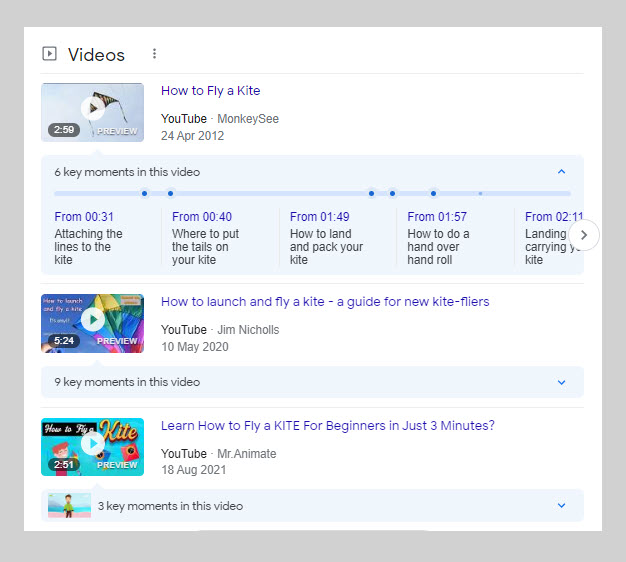The width and height of the screenshot is (626, 562).
Task: Jump to the From 00:40 key moment
Action: (x=201, y=217)
